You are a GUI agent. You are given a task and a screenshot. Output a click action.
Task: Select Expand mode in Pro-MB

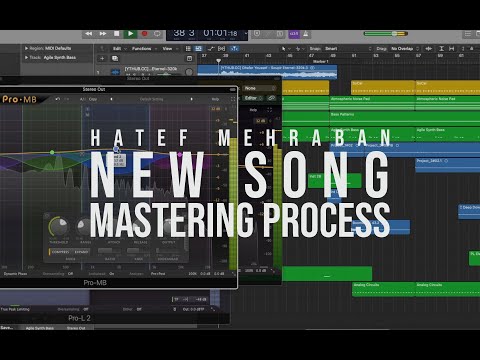tap(81, 252)
